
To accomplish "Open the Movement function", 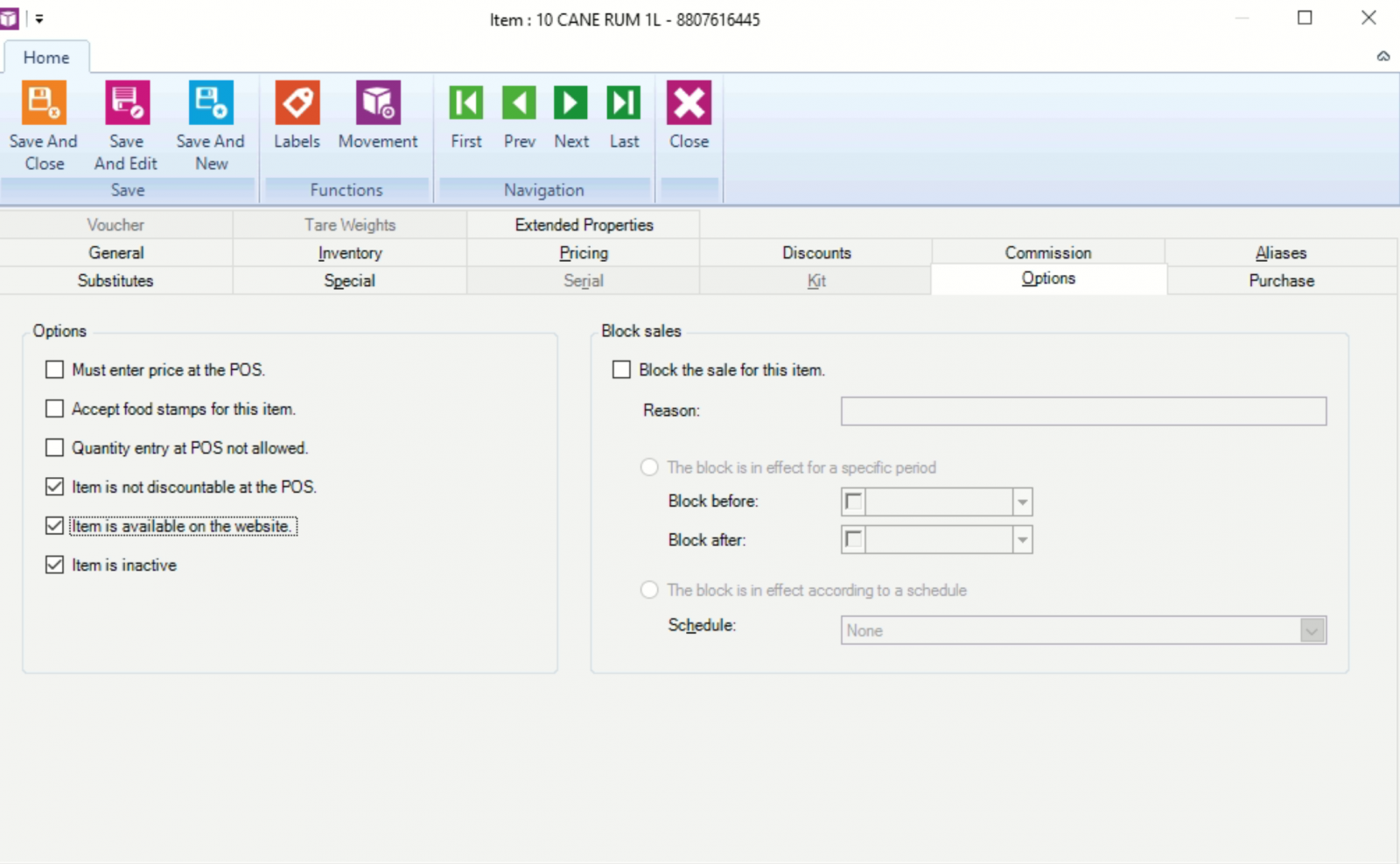I will [x=378, y=103].
